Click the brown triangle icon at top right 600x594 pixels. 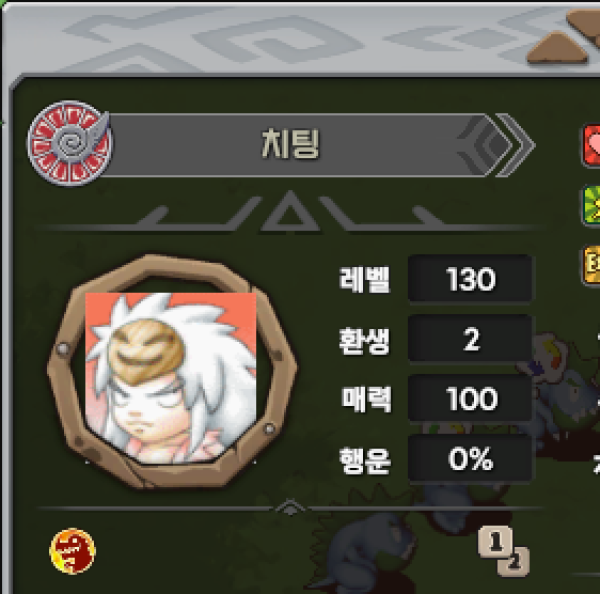[x=557, y=48]
